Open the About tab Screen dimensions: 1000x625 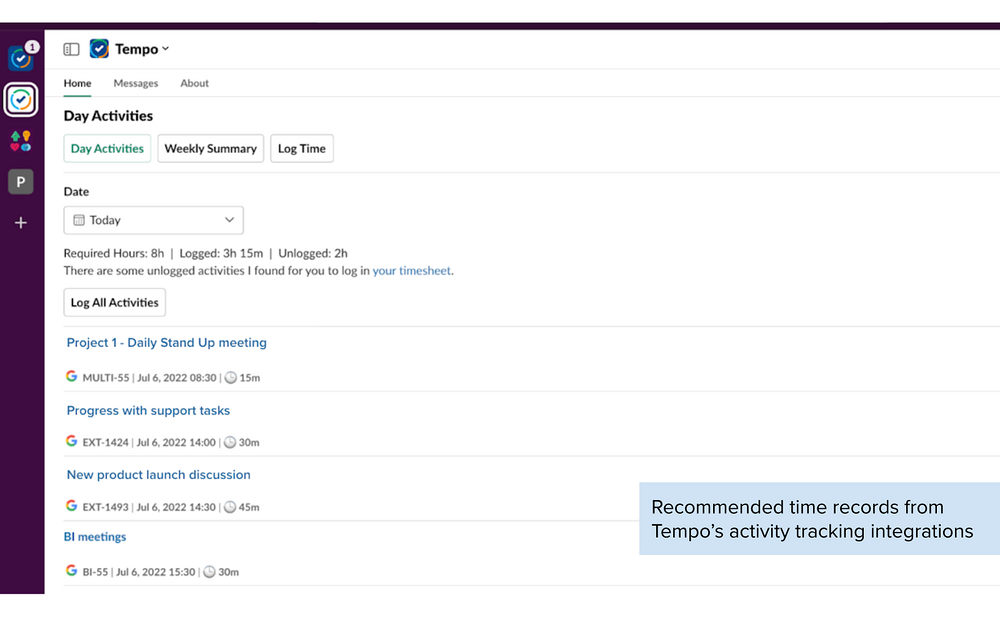(x=195, y=83)
